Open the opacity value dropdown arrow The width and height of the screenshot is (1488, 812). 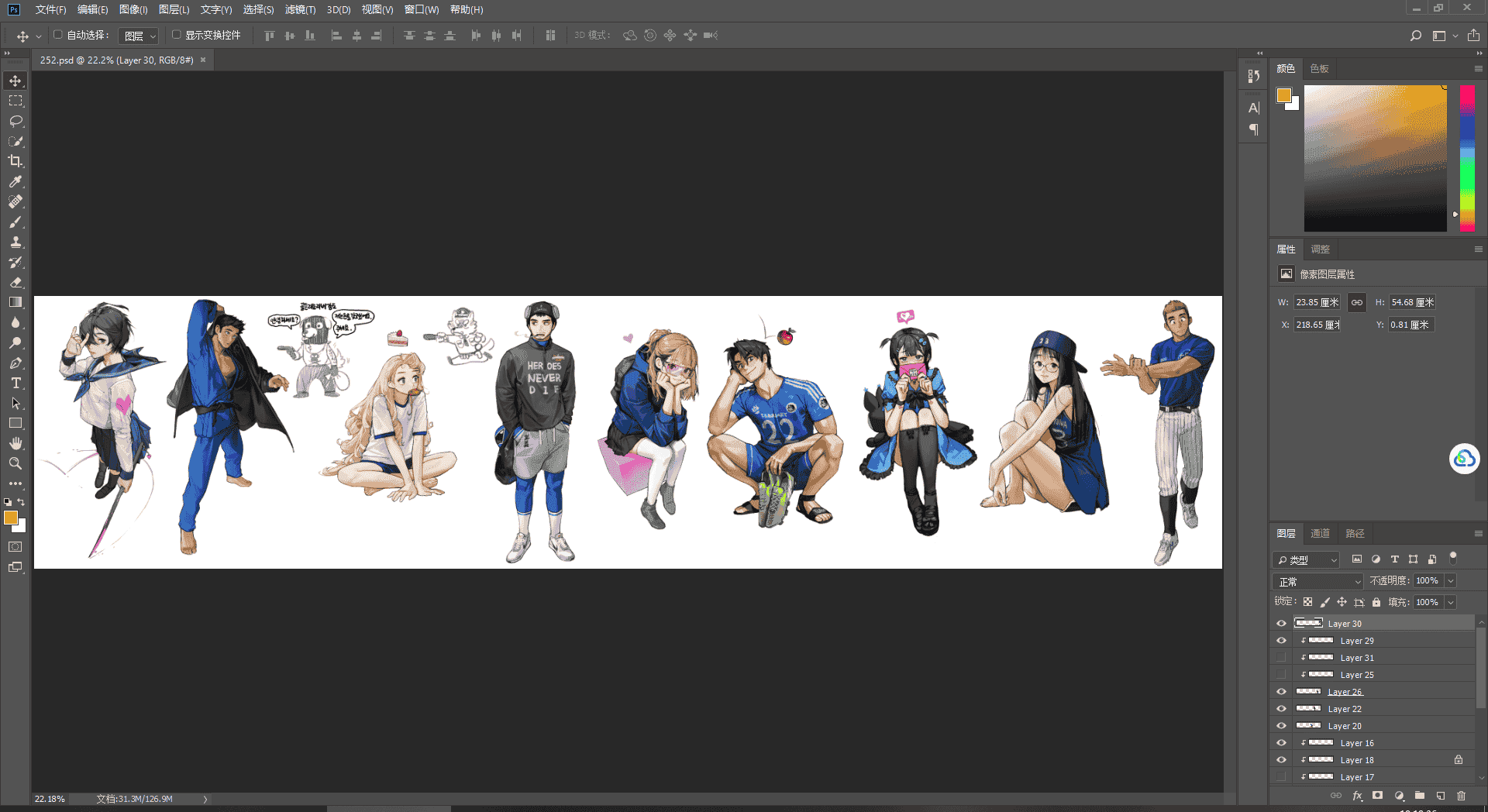(x=1451, y=580)
